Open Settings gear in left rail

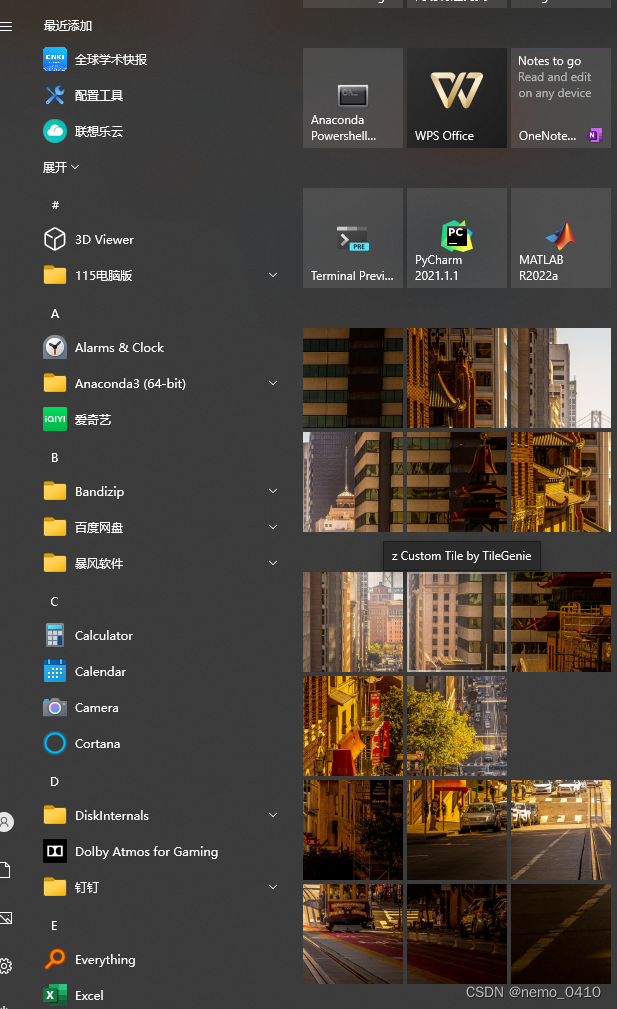click(6, 966)
